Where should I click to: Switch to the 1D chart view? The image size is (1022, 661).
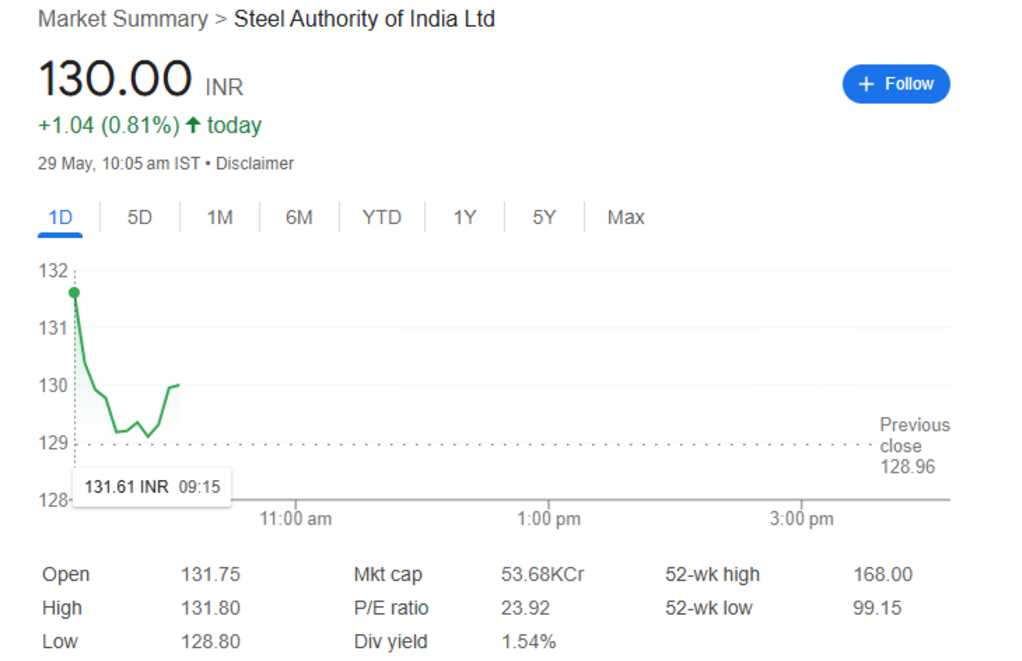click(x=59, y=216)
